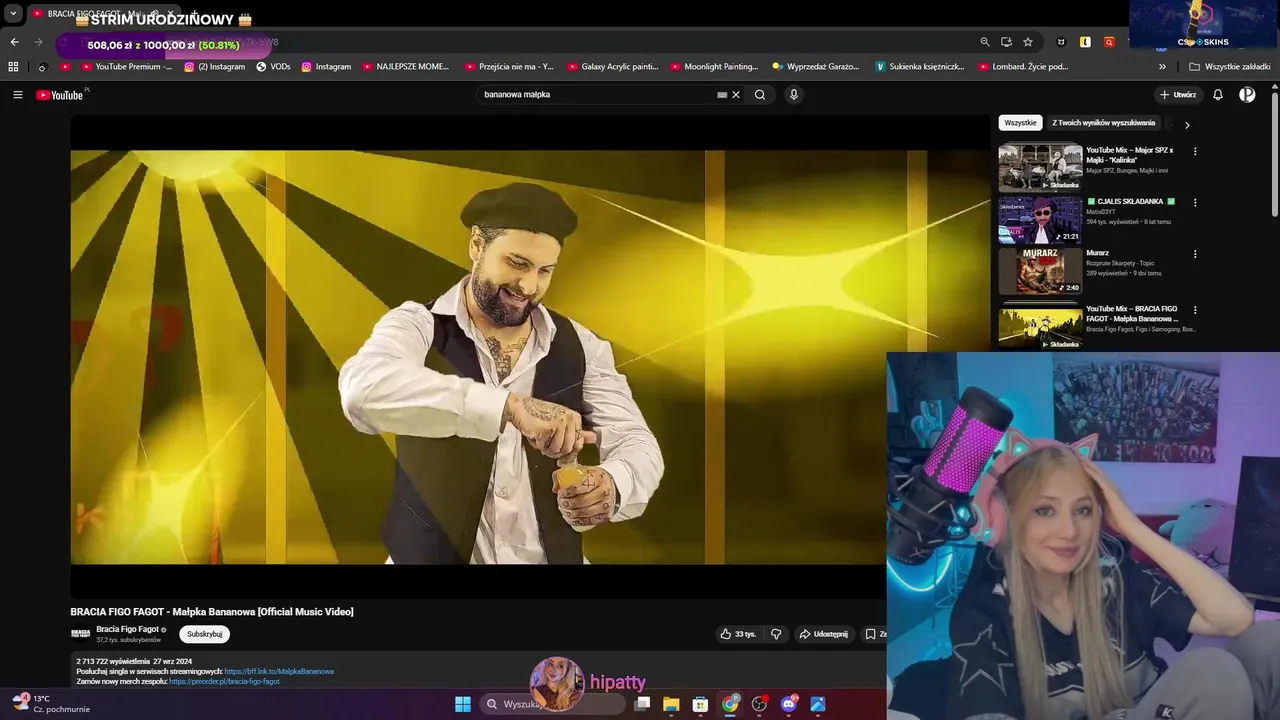Switch to Chrome on the taskbar
This screenshot has width=1280, height=720.
(x=730, y=704)
